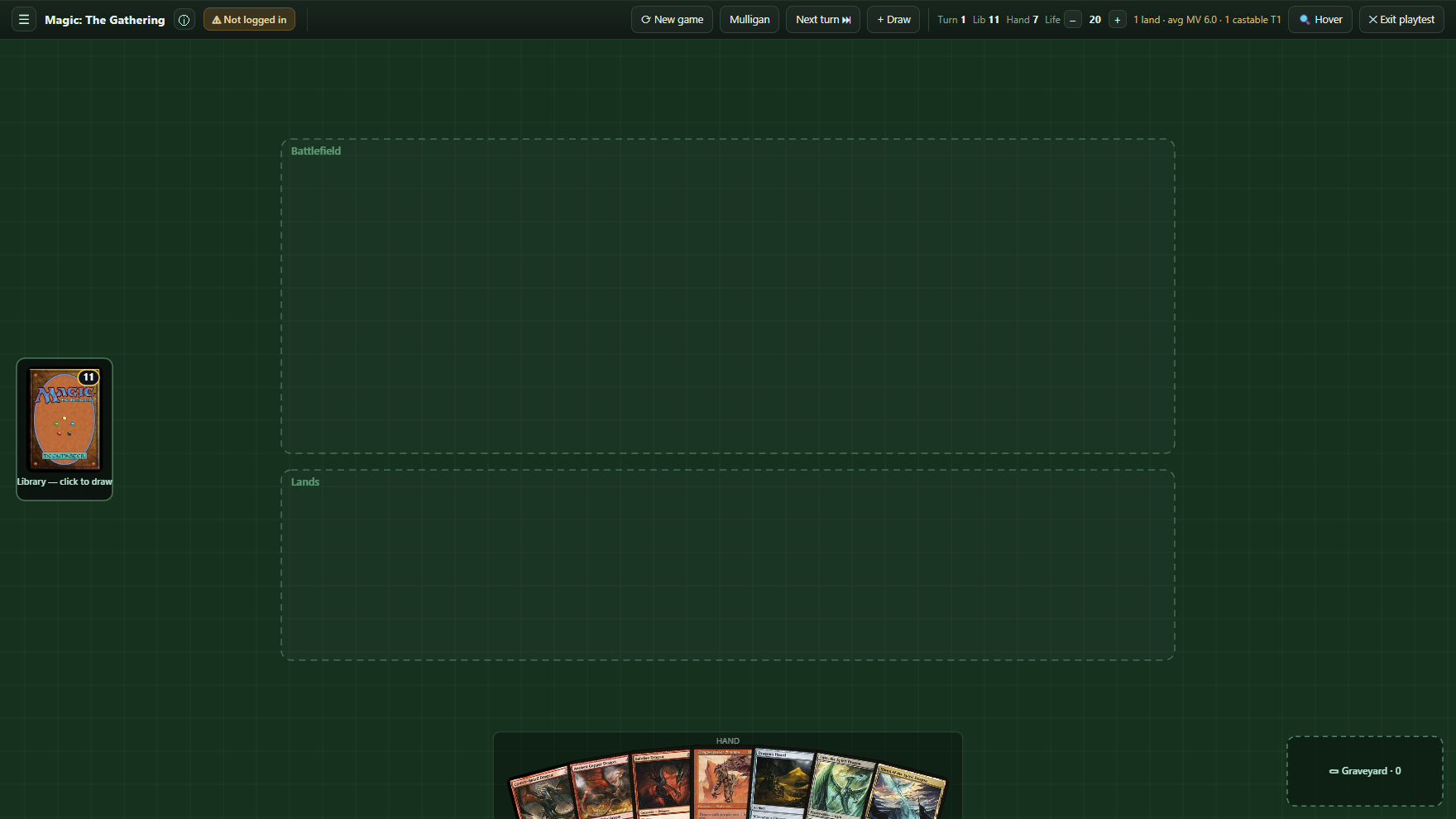
Task: Click the library card back to draw
Action: coord(65,420)
